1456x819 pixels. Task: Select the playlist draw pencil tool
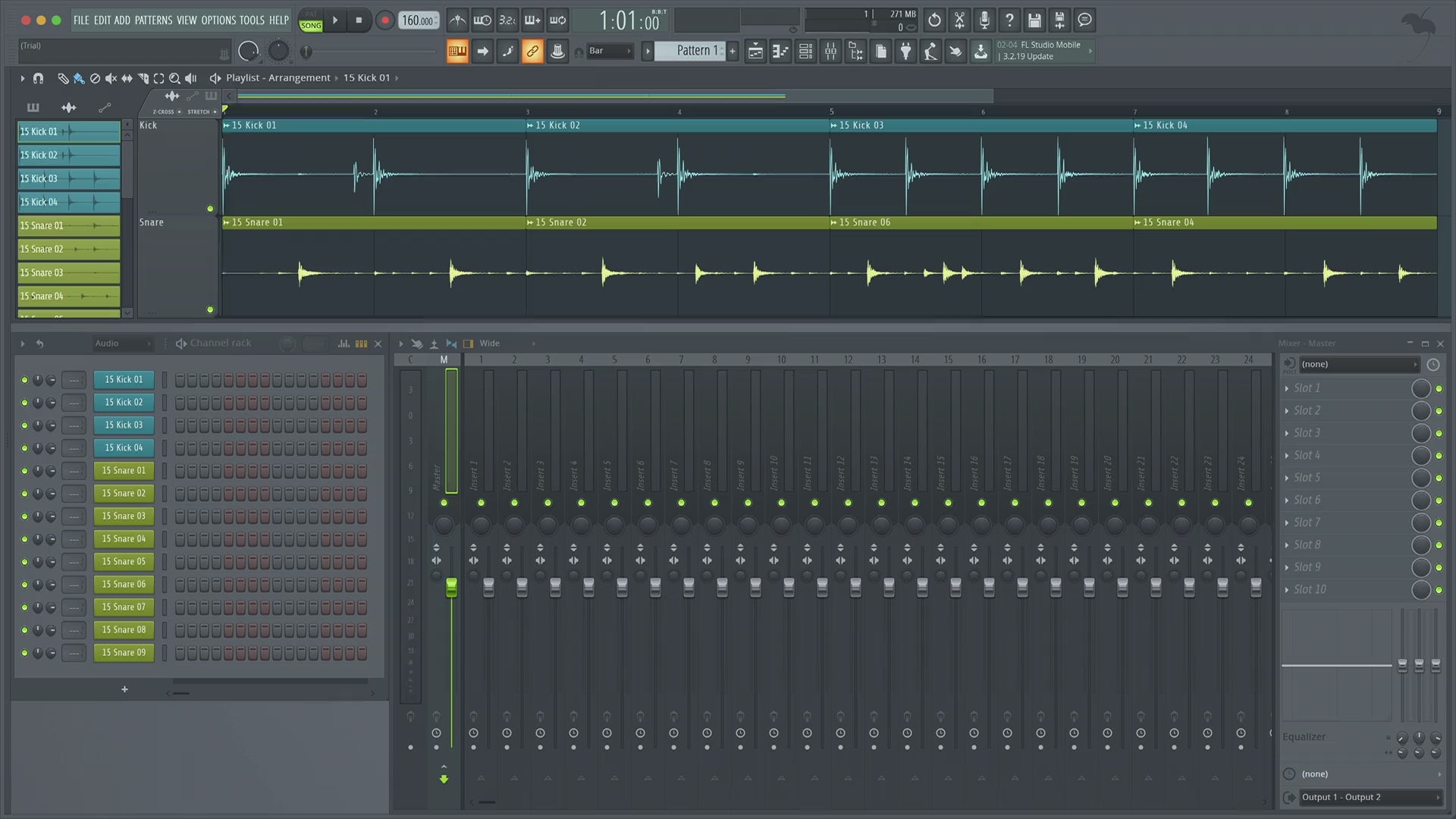63,78
